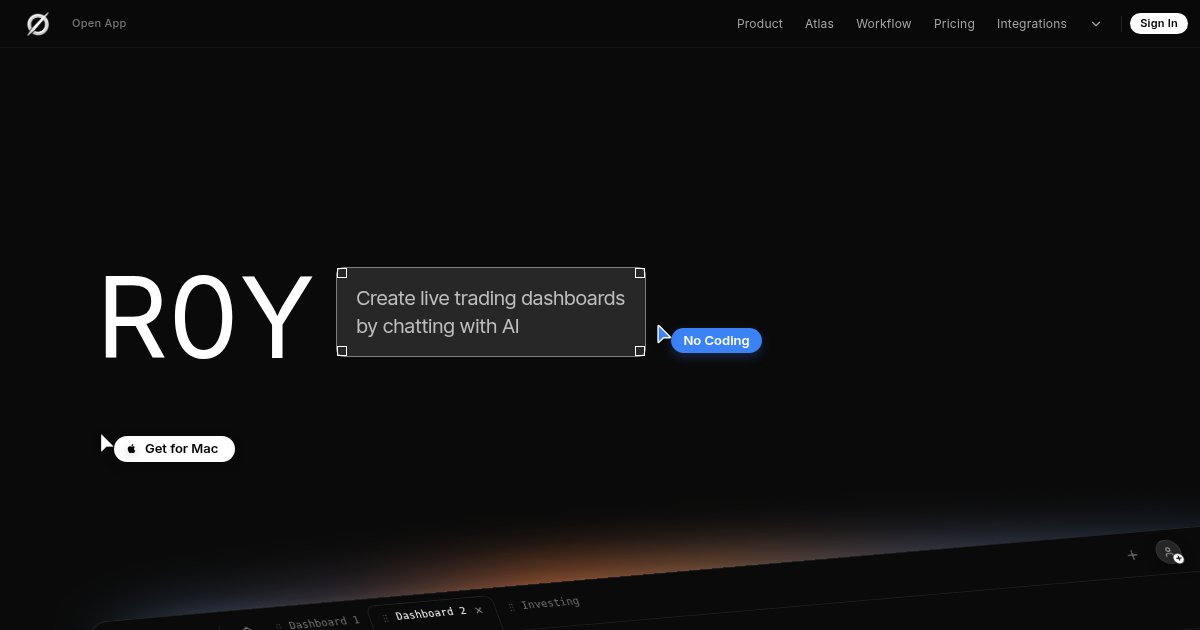Click the 'Create live trading dashboards' text box

[x=491, y=312]
